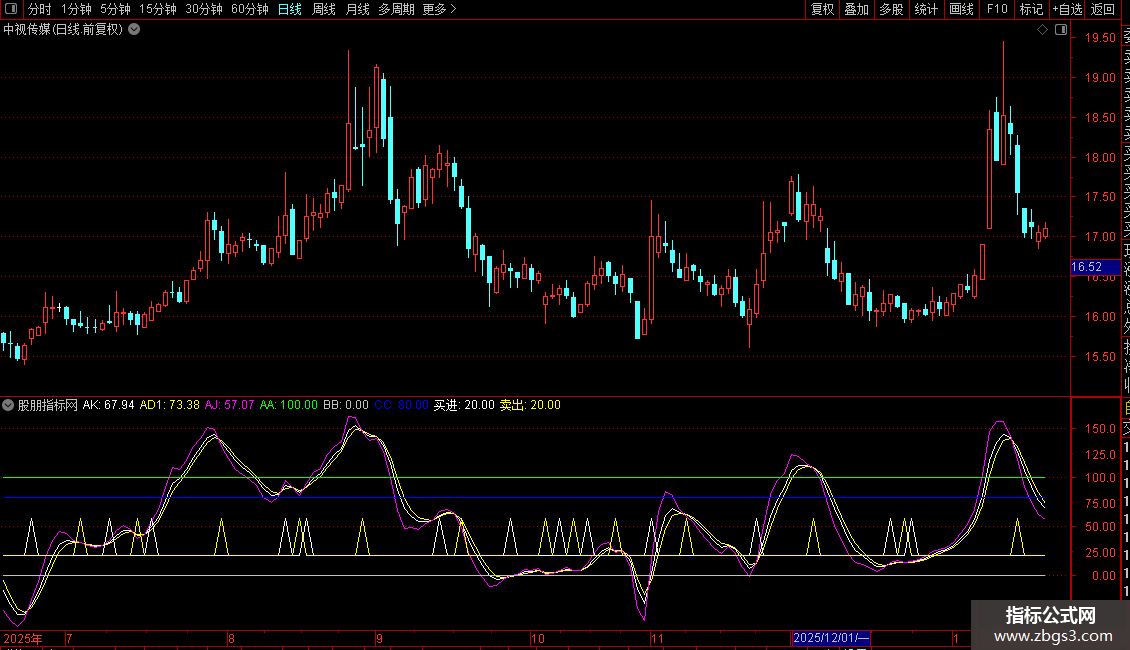Click the diamond marker icon above the price axis

(x=1042, y=30)
